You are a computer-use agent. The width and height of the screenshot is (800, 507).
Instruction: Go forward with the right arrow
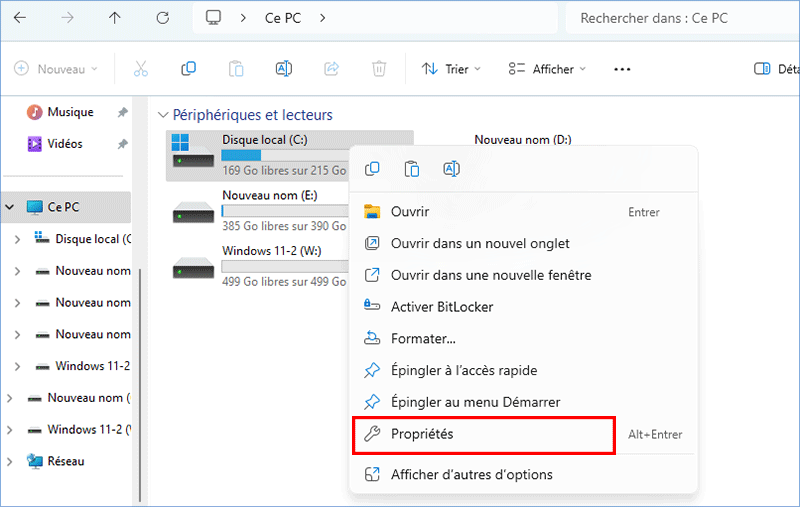coord(67,18)
